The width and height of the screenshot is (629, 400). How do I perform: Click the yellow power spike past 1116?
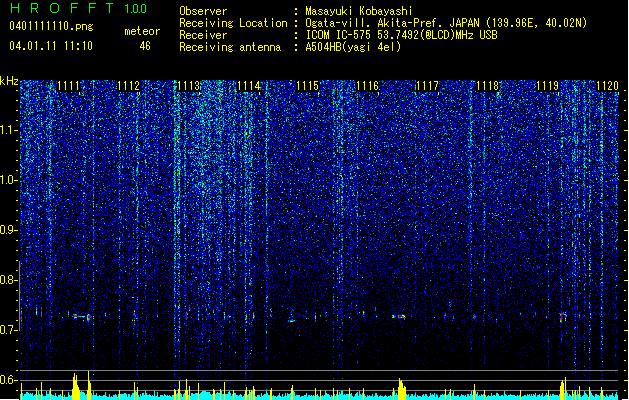pyautogui.click(x=402, y=388)
